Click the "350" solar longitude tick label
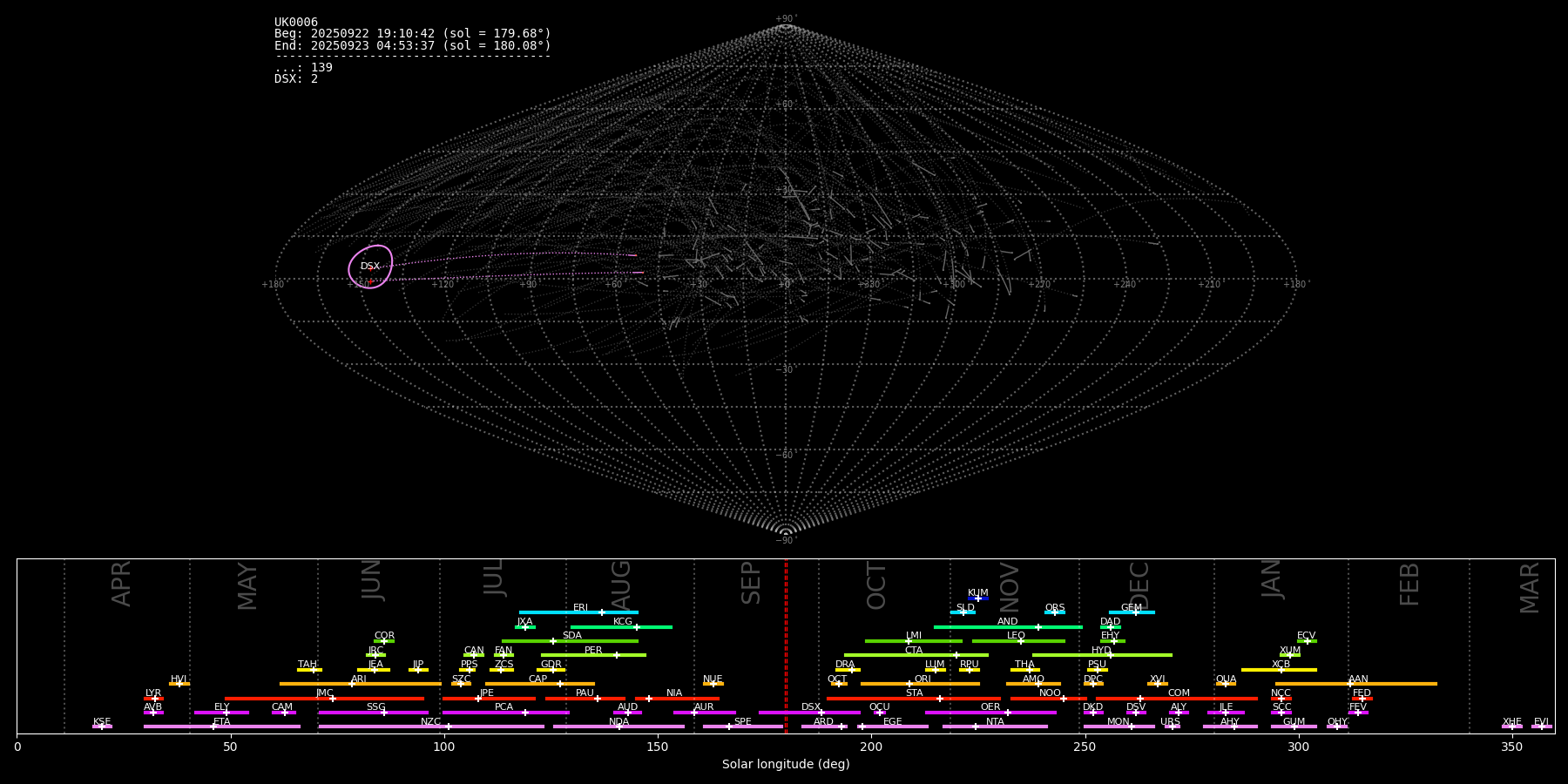Image resolution: width=1568 pixels, height=784 pixels. click(x=1511, y=747)
